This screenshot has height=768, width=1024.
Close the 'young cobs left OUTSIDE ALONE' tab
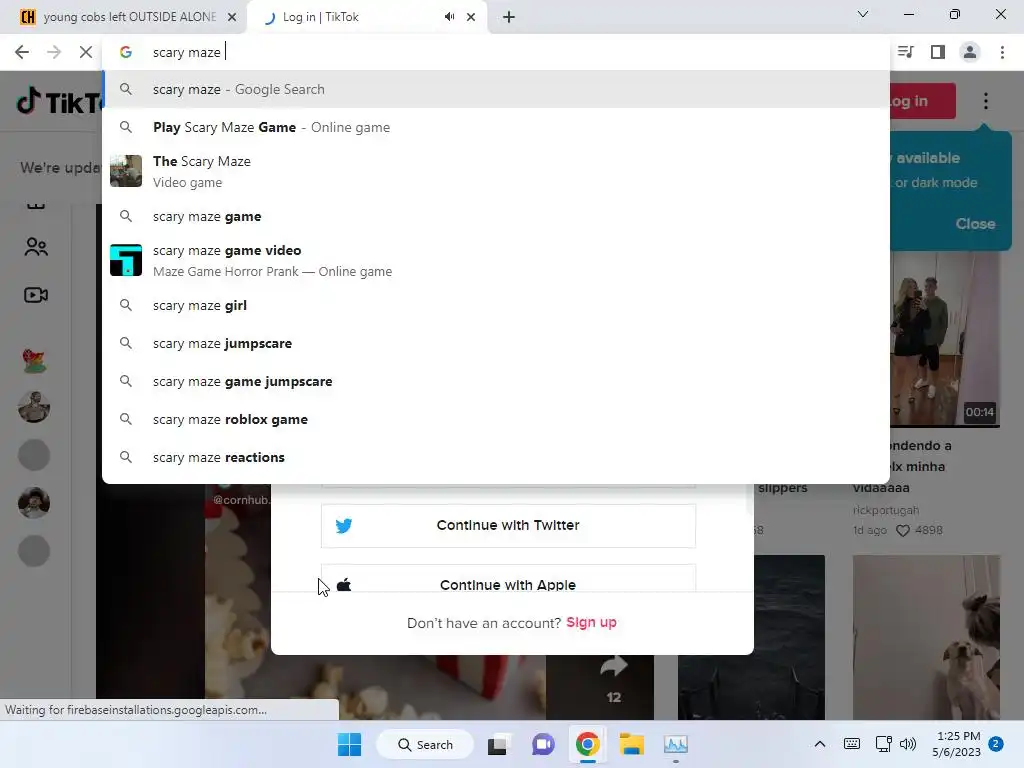pyautogui.click(x=232, y=17)
